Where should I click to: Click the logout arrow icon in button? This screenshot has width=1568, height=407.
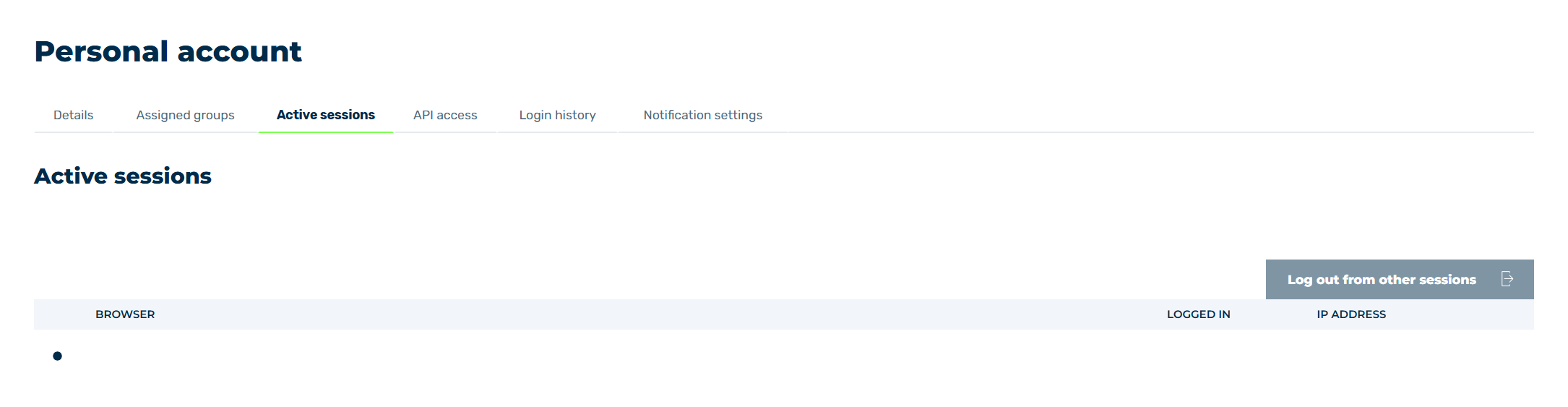click(x=1507, y=279)
